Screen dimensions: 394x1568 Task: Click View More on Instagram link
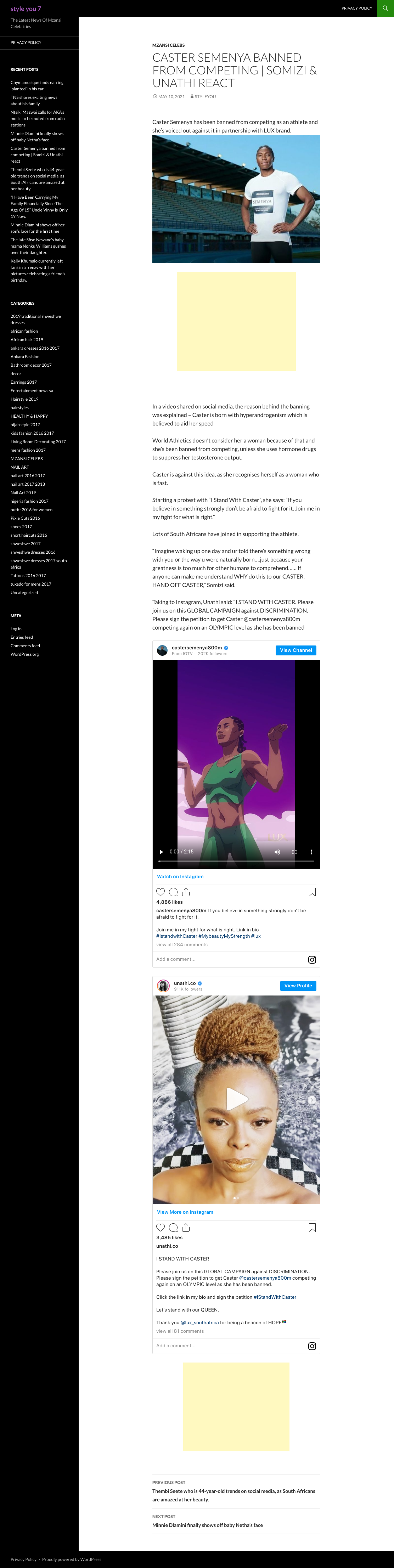(x=185, y=1212)
